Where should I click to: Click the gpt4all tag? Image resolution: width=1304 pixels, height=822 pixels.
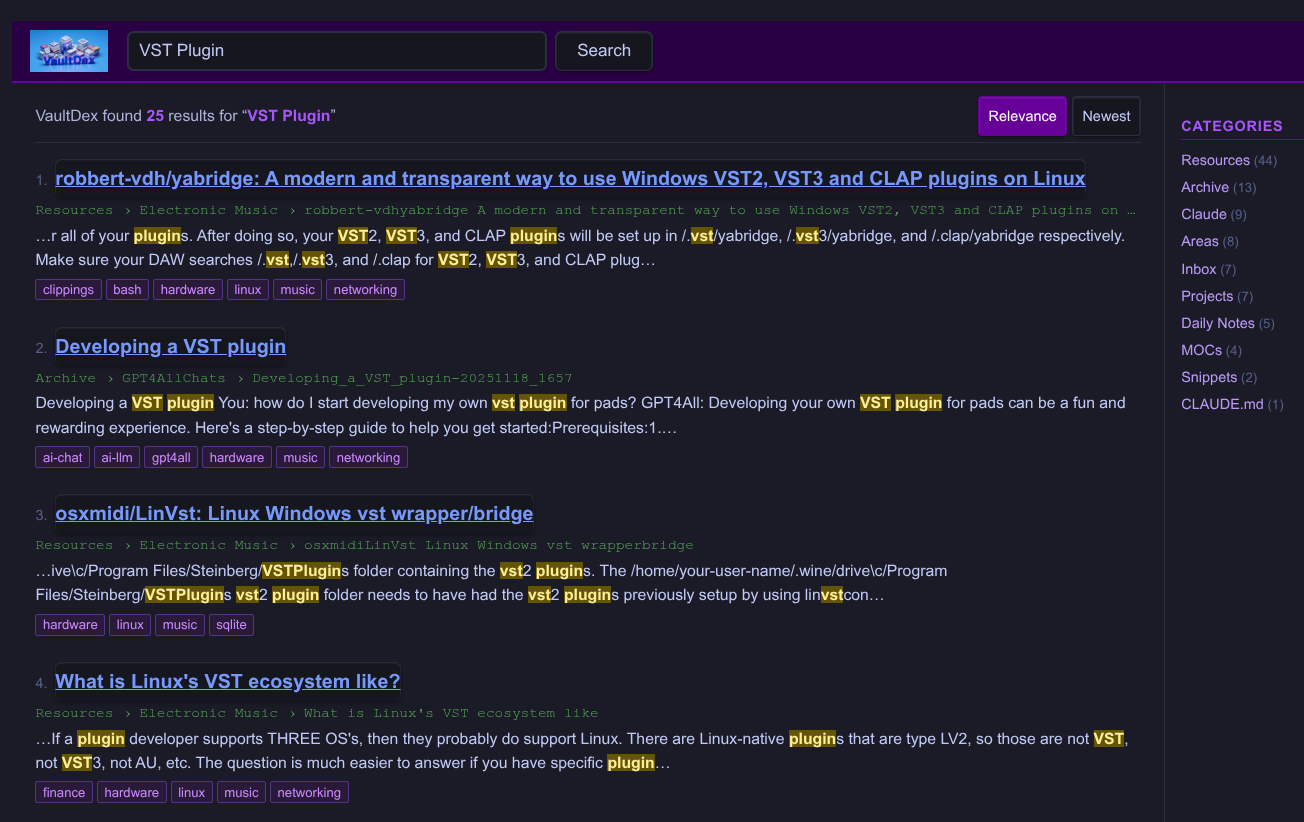(171, 458)
